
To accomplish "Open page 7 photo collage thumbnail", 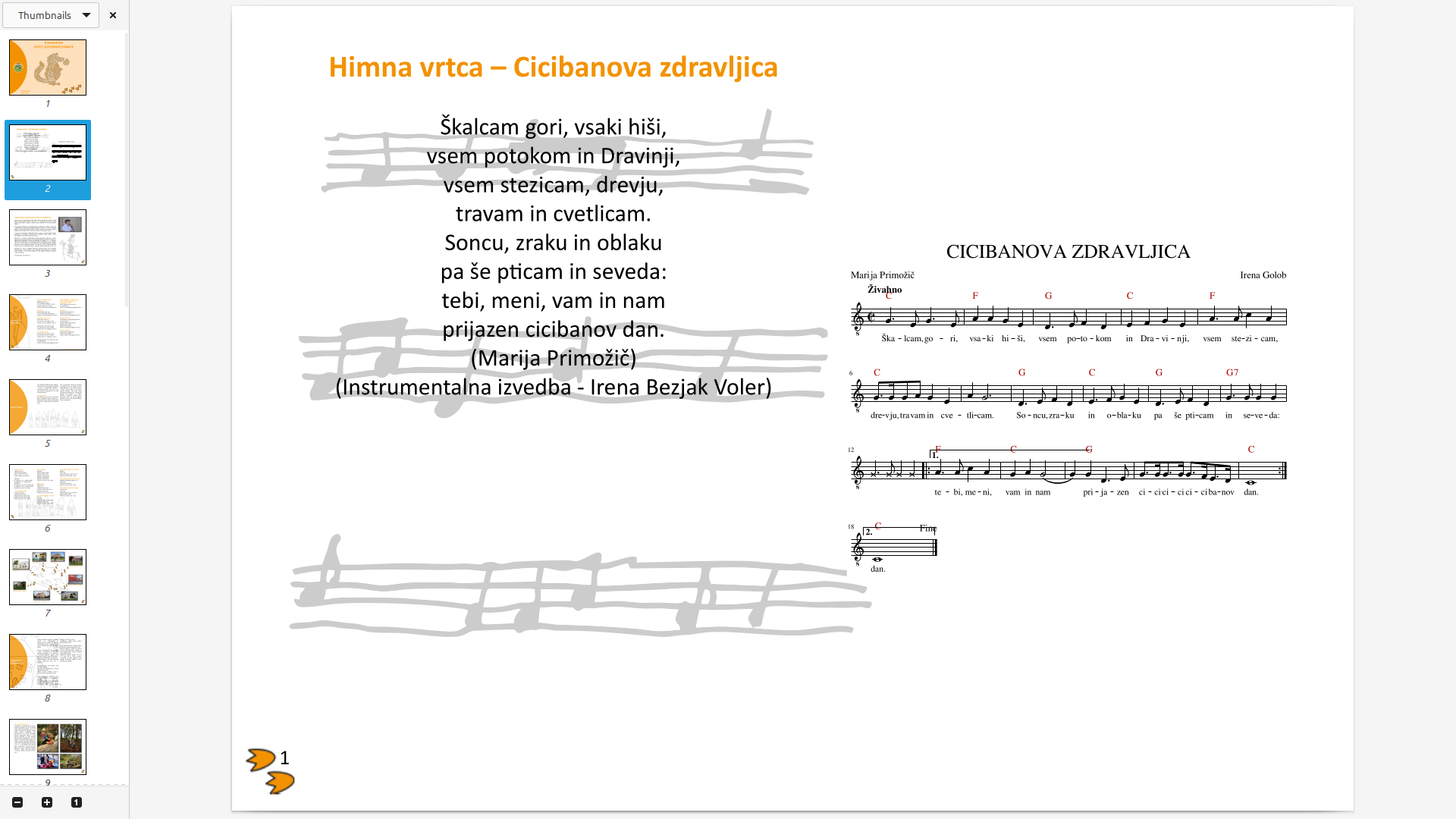I will pos(48,577).
